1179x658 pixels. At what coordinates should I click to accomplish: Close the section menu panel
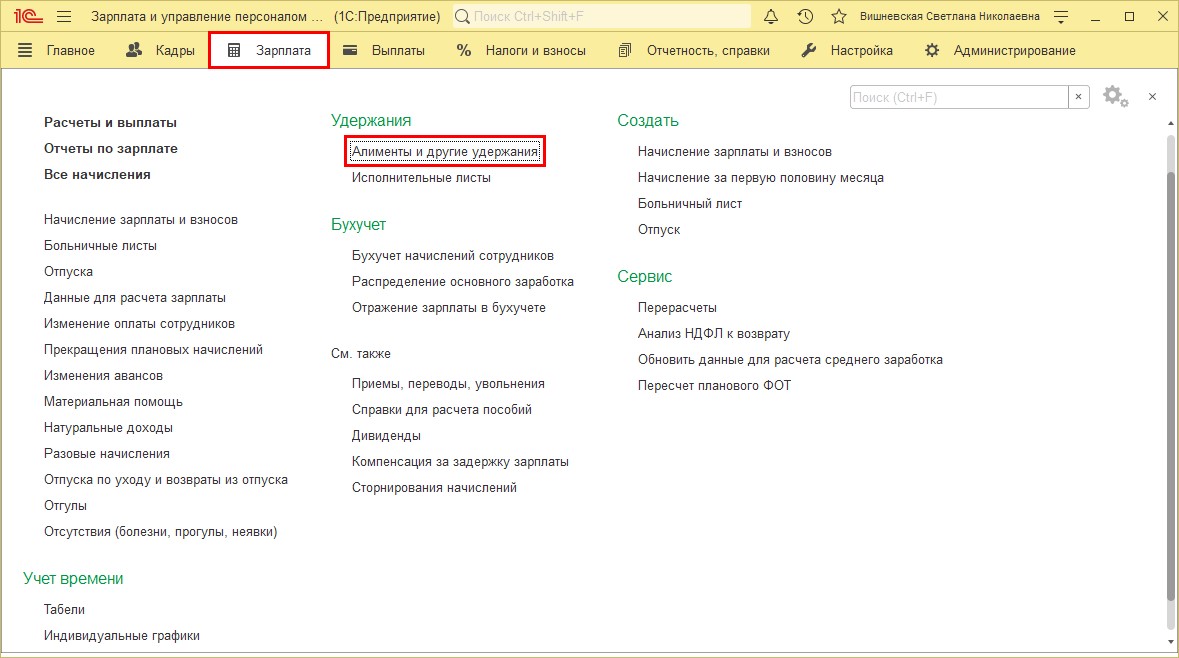[1152, 97]
